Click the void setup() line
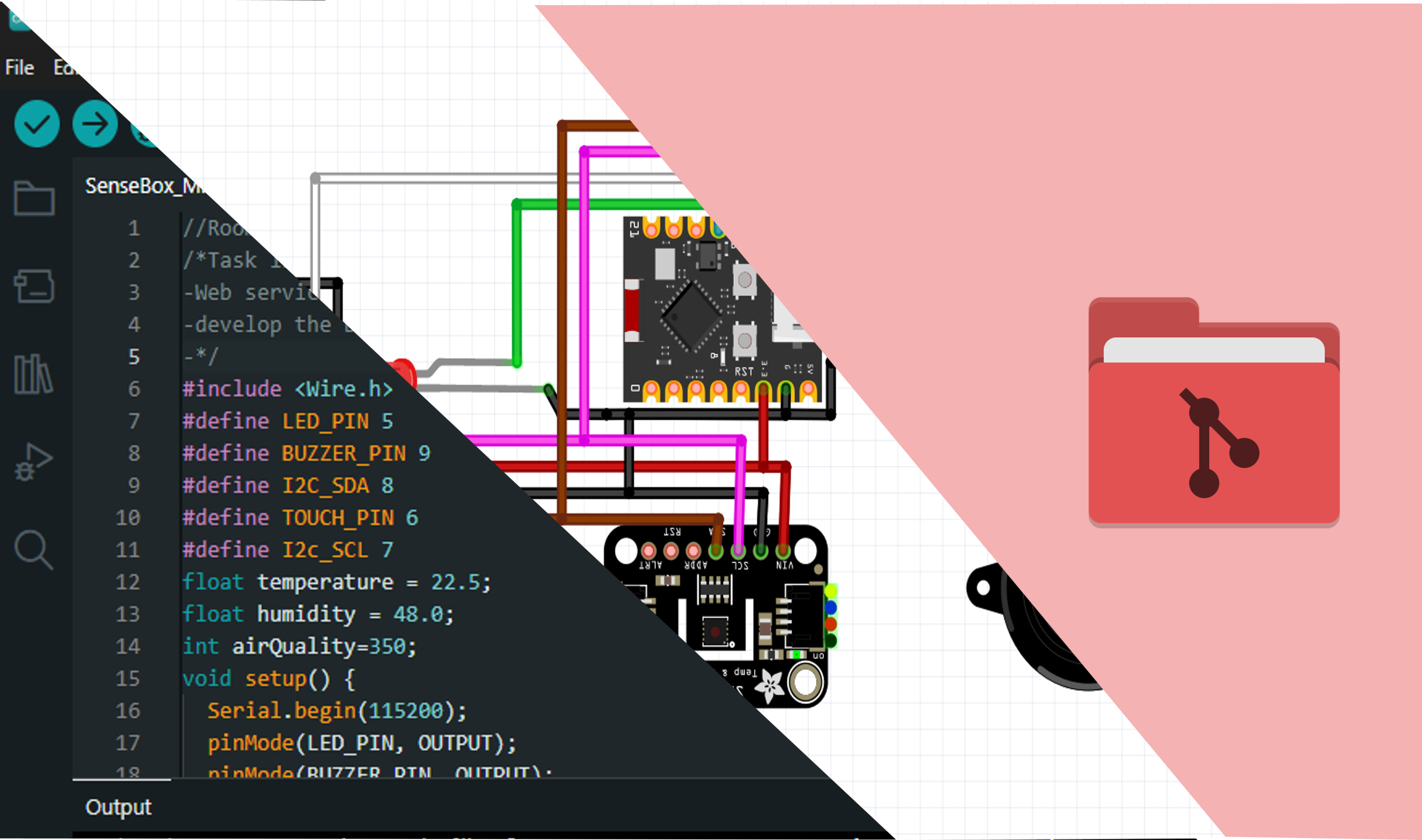The width and height of the screenshot is (1422, 840). point(269,678)
